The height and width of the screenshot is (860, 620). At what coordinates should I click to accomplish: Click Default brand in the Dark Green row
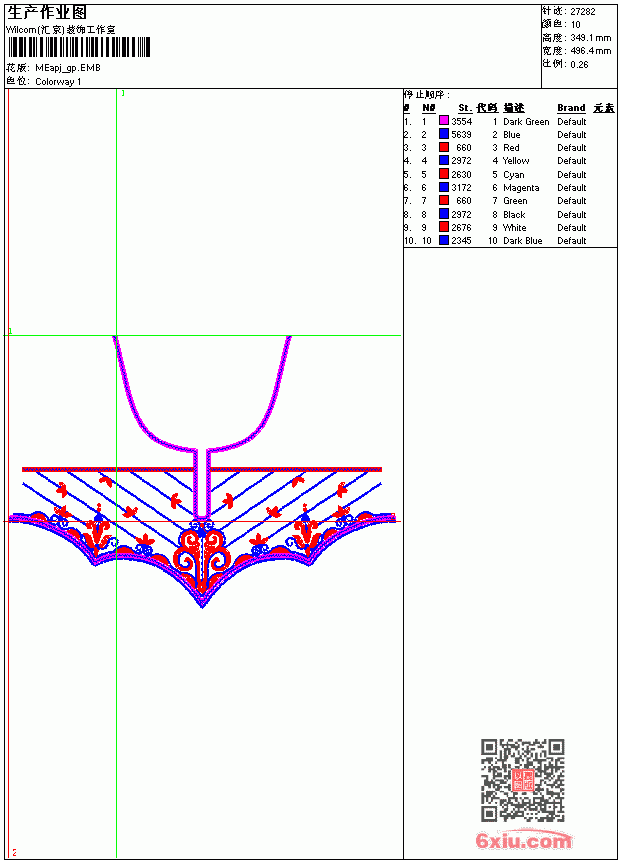coord(571,121)
